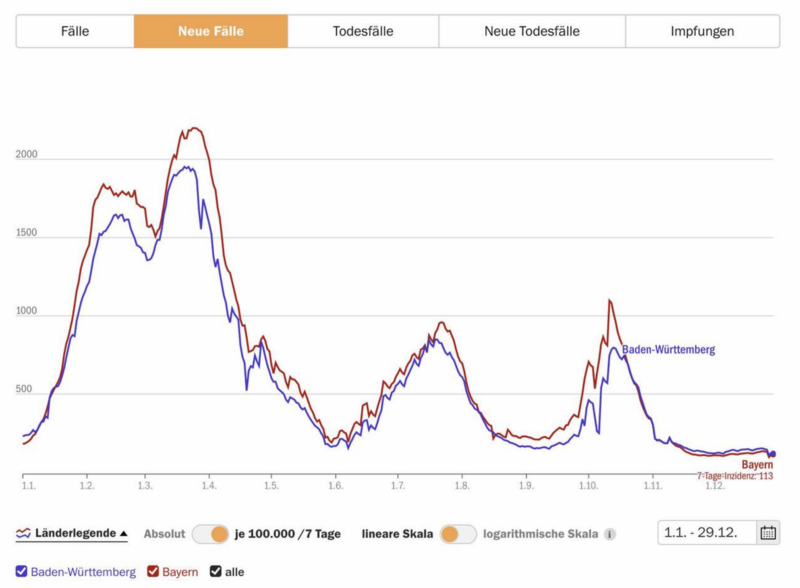Click the date range field 1.1. - 29.12.

pyautogui.click(x=707, y=532)
